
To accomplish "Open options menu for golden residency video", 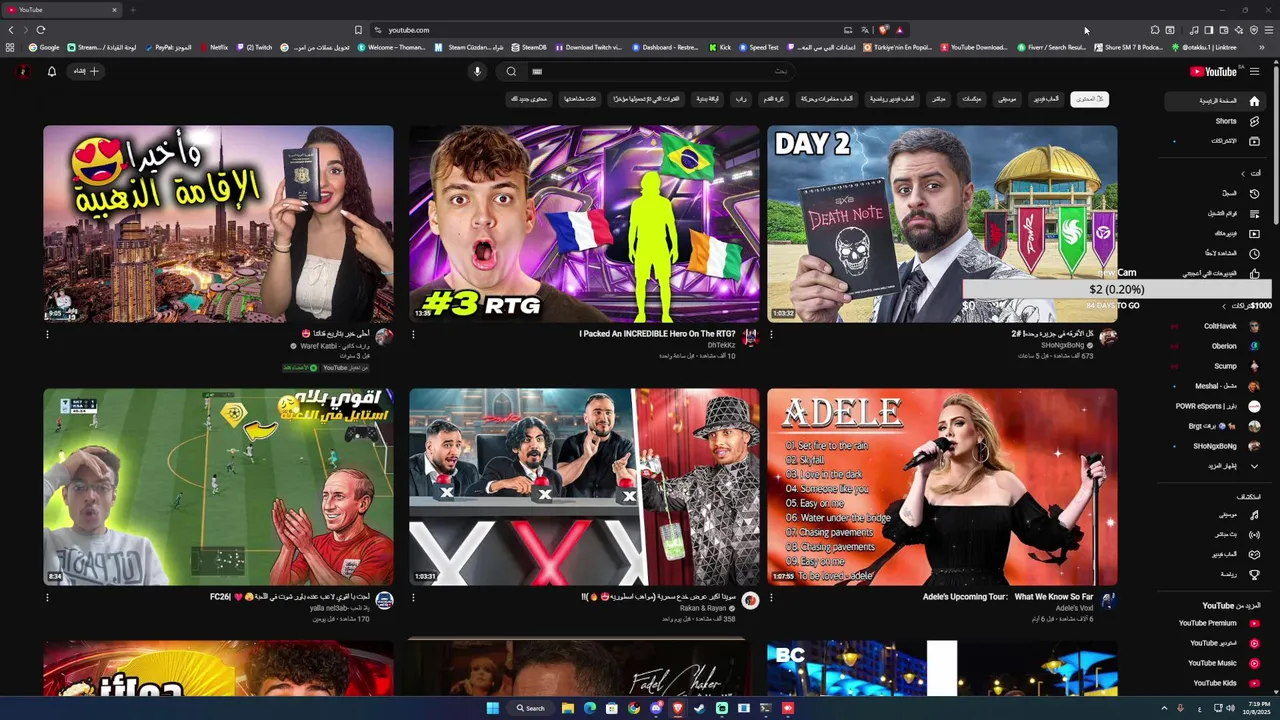I will click(47, 334).
